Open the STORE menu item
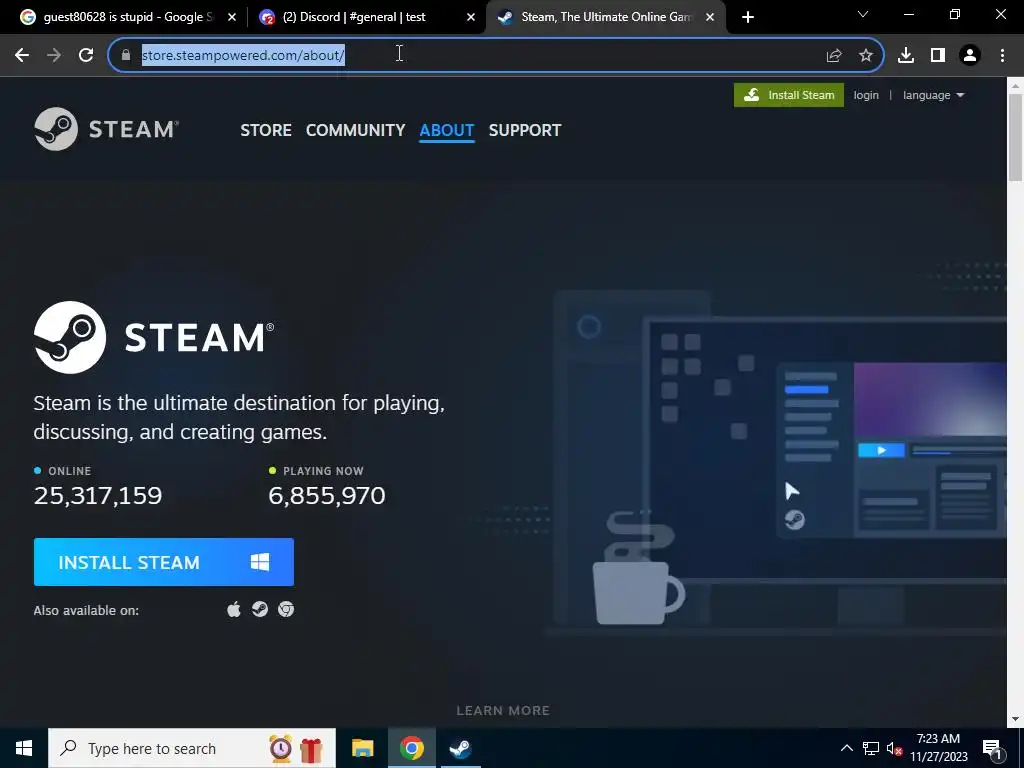Image resolution: width=1024 pixels, height=768 pixels. [x=266, y=130]
